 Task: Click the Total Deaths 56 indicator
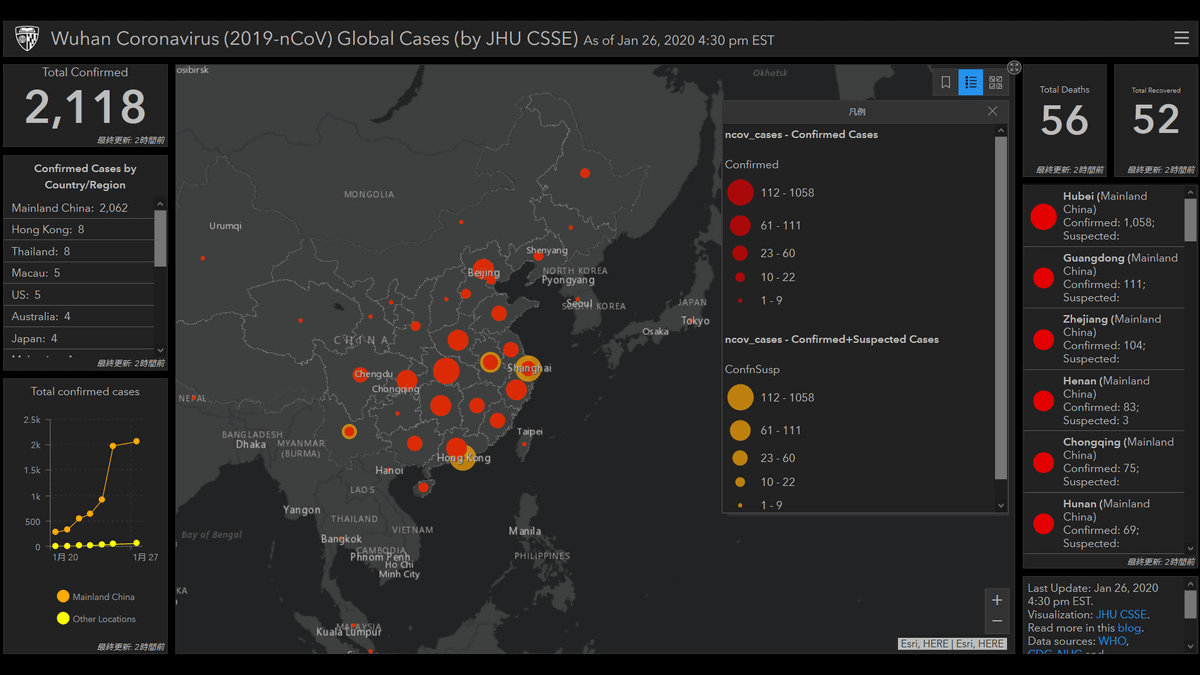tap(1064, 120)
